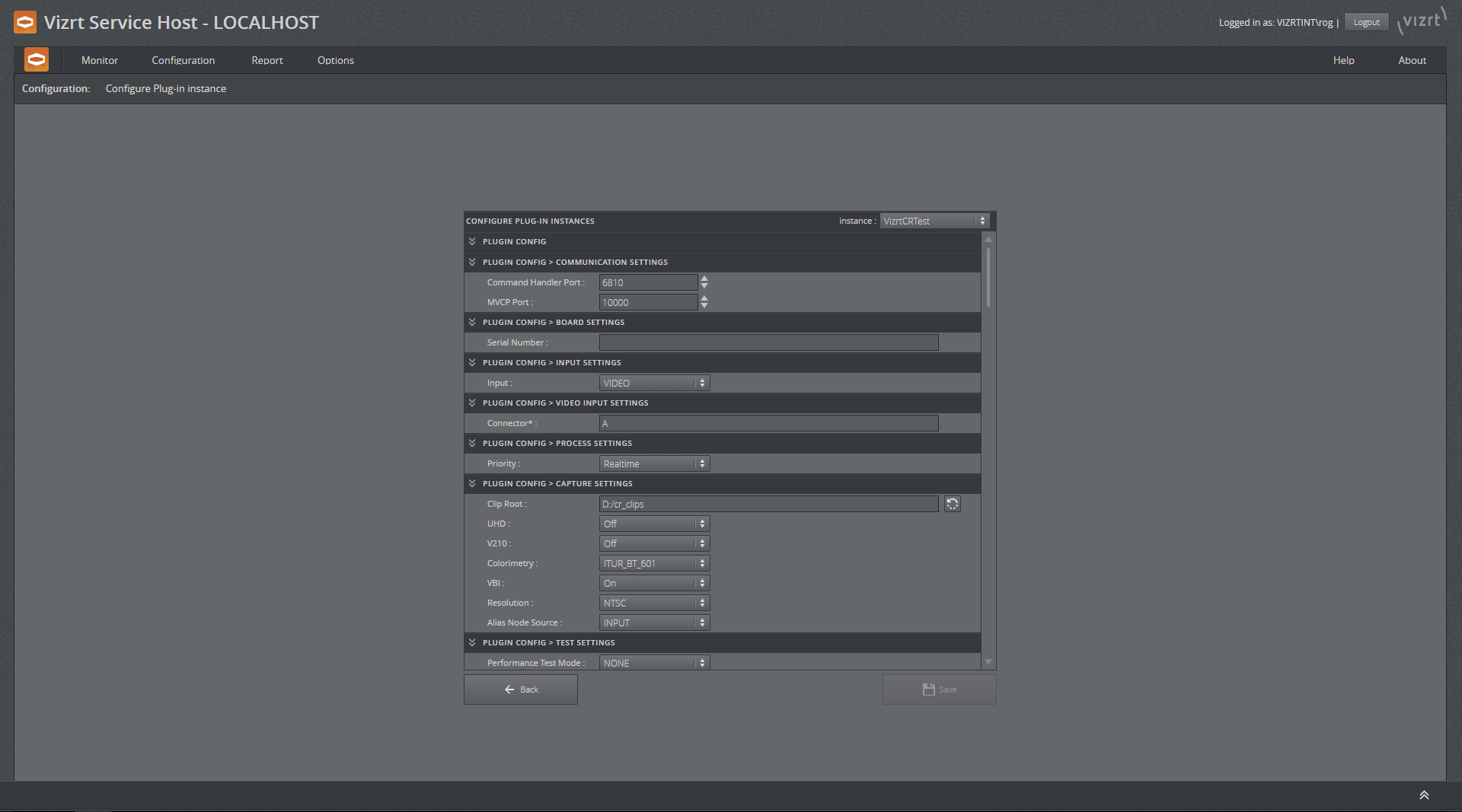Click the panel scrollbar down arrow
Screen dimensions: 1462x812
988,662
